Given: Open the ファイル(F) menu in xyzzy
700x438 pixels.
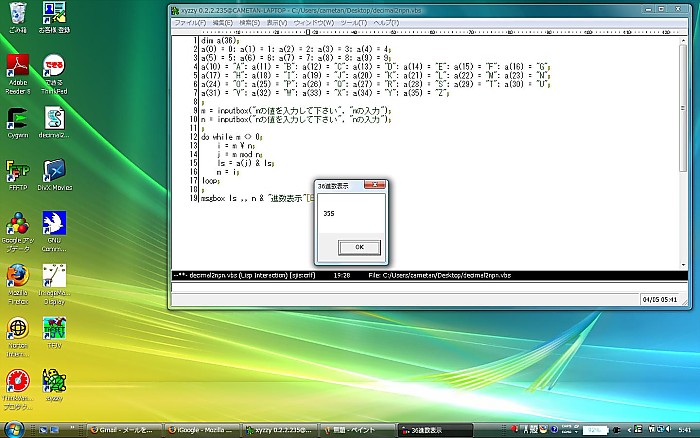Looking at the screenshot, I should click(190, 22).
